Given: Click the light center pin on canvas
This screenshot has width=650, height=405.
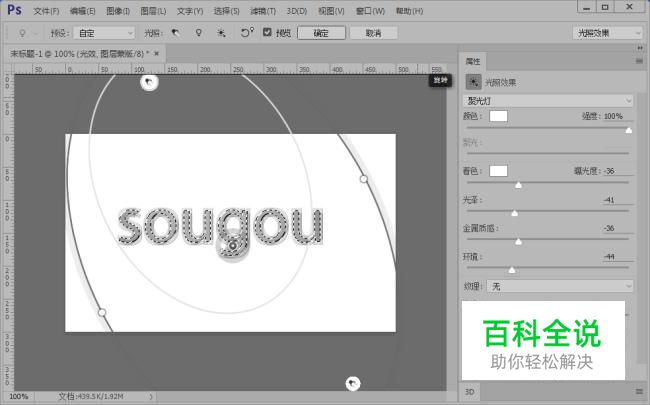Looking at the screenshot, I should pos(231,244).
